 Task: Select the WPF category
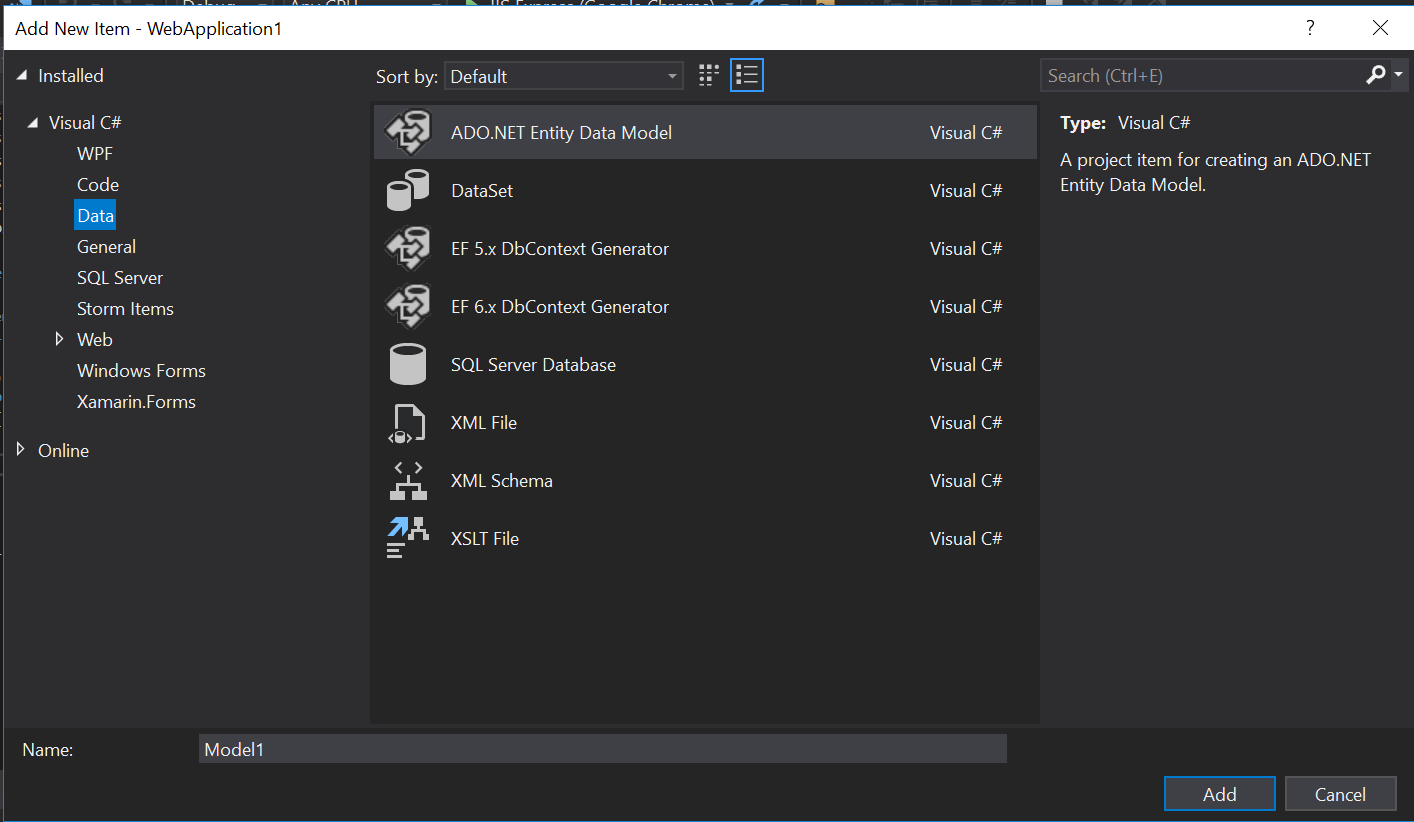click(95, 153)
